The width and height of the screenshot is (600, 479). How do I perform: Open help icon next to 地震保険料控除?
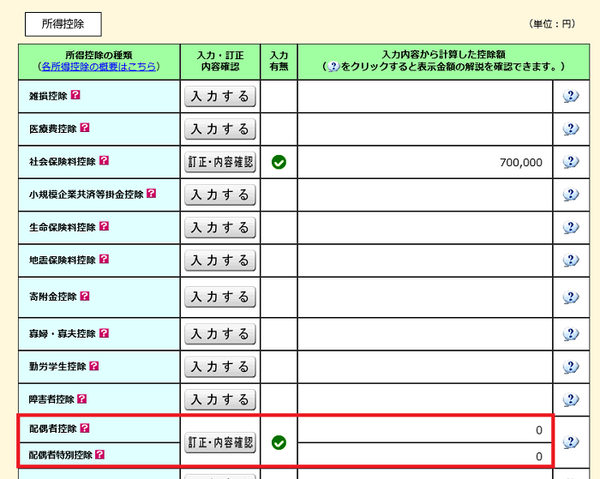104,259
